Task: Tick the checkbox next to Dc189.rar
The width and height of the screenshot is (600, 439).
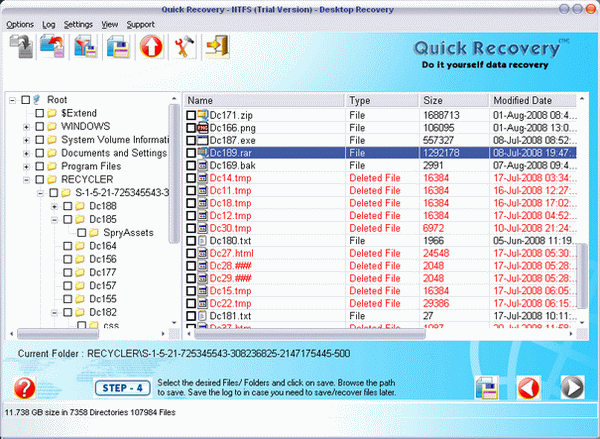Action: [x=192, y=153]
